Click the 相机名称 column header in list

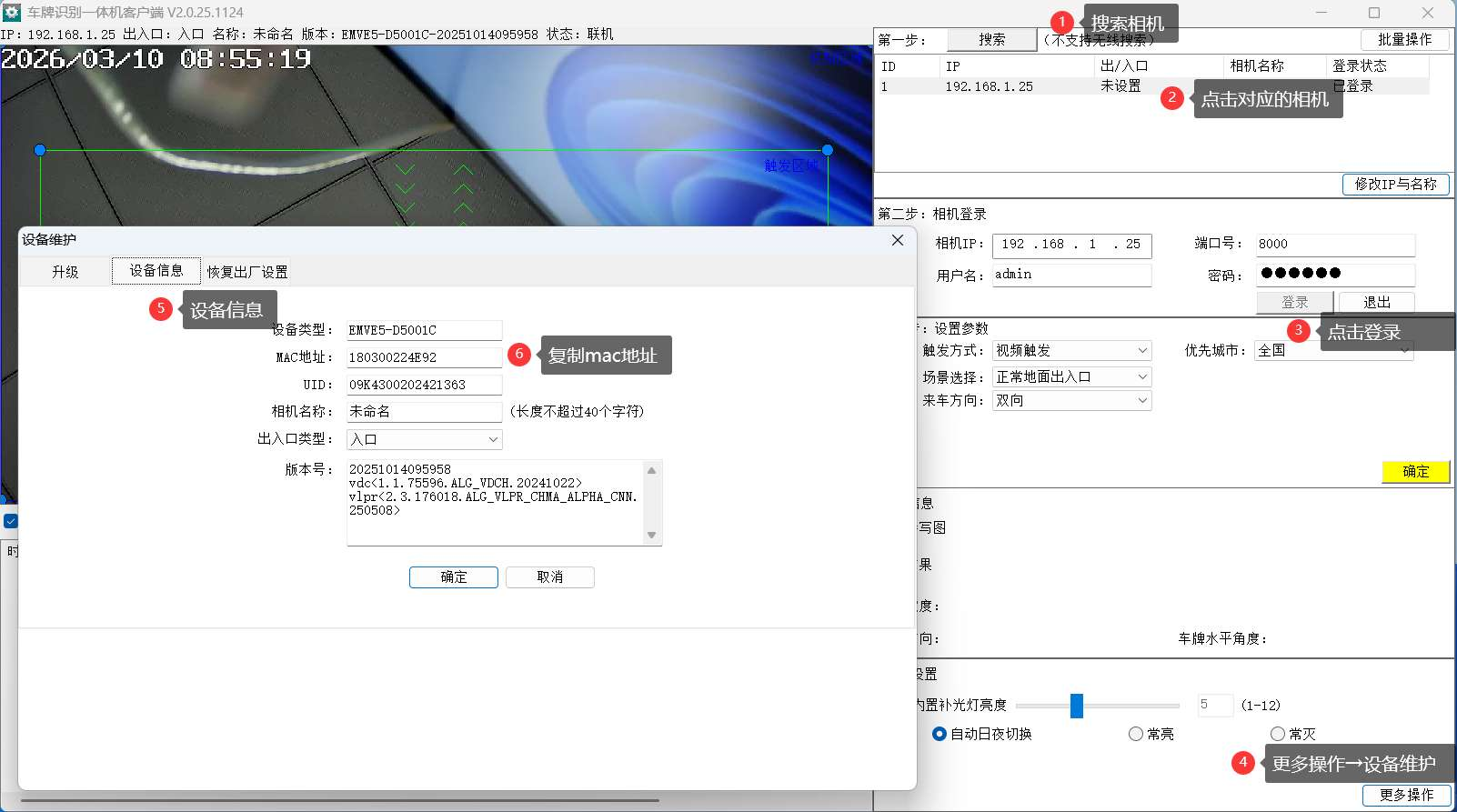1273,66
